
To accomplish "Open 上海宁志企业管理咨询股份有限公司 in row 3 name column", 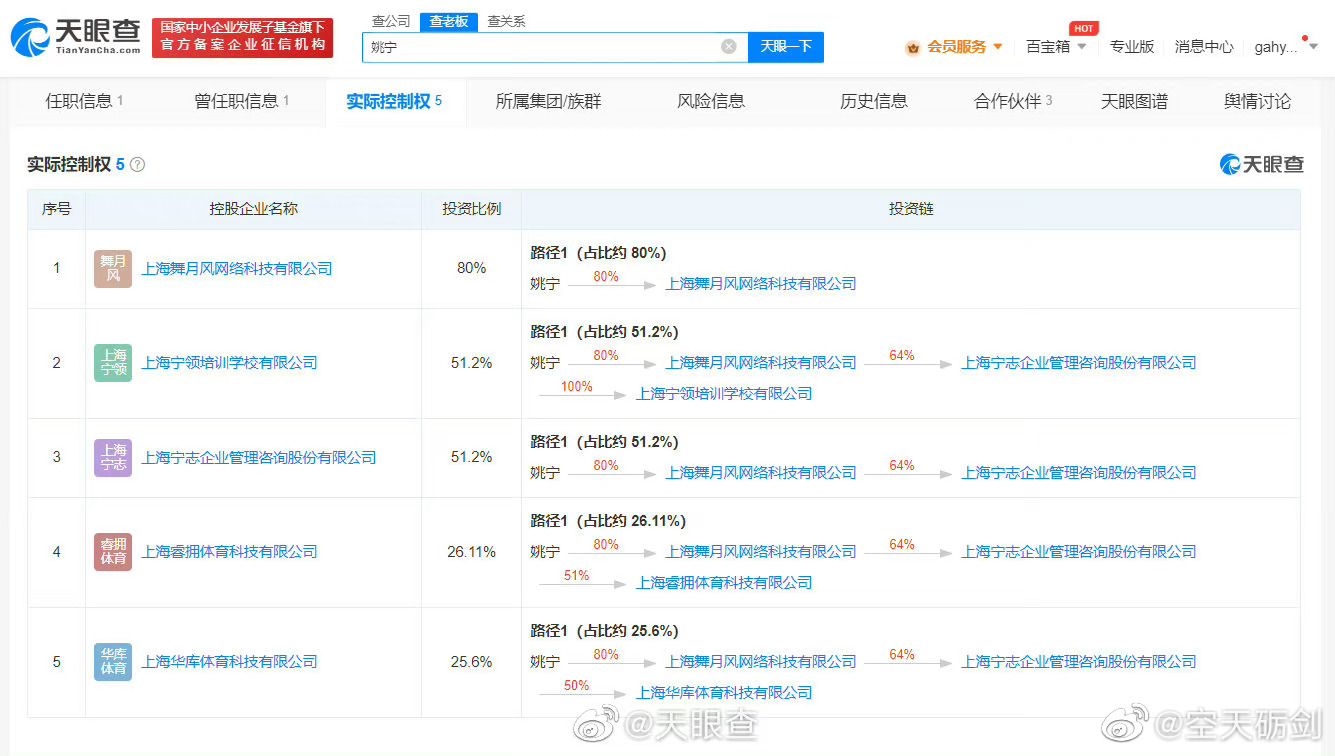I will [259, 458].
